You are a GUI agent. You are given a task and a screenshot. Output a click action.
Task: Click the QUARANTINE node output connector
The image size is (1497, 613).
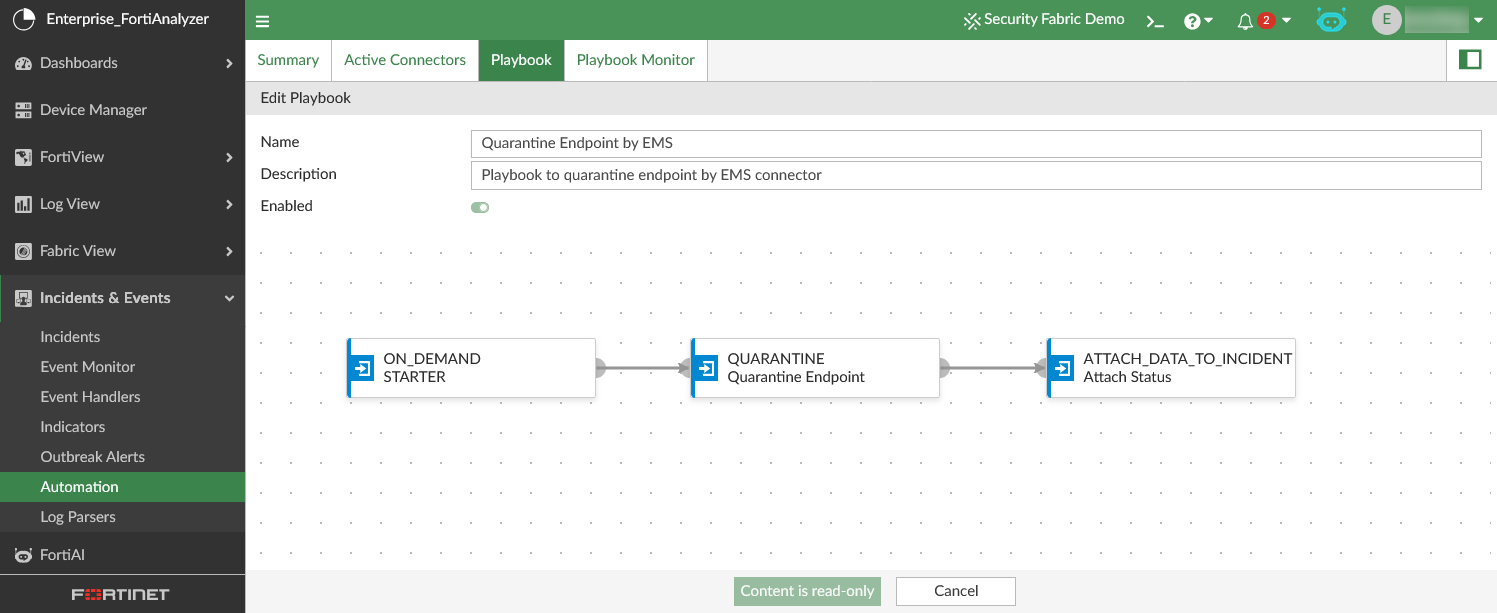coord(943,368)
